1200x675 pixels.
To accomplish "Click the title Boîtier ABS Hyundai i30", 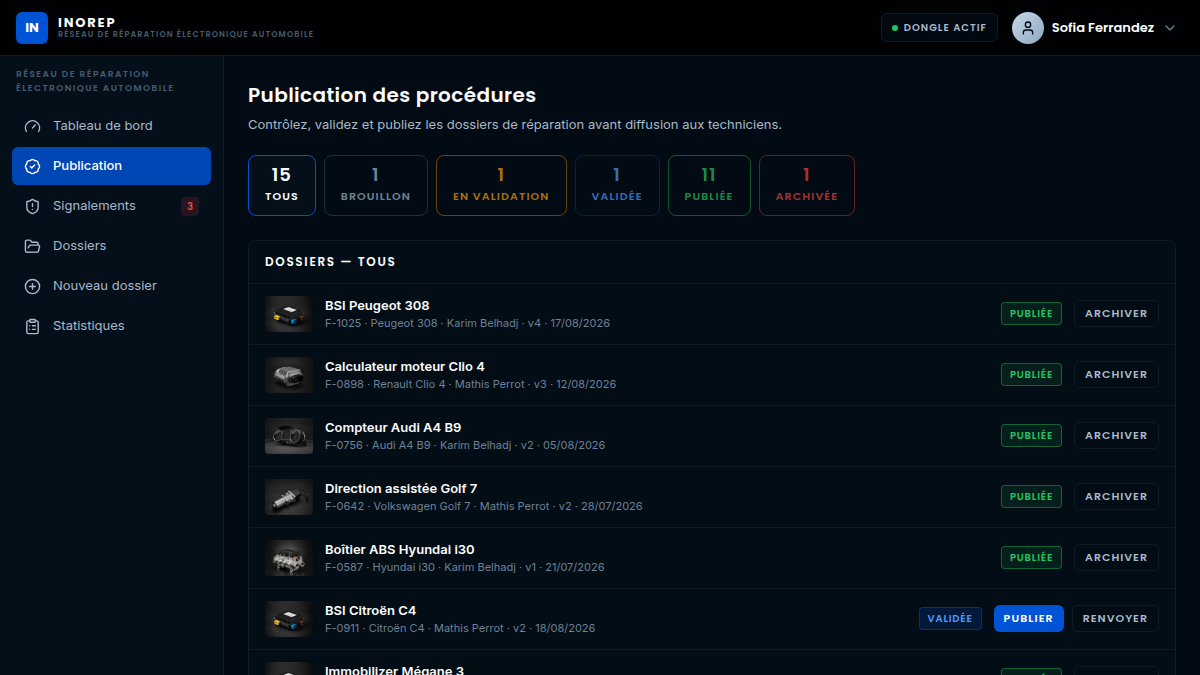I will (400, 550).
